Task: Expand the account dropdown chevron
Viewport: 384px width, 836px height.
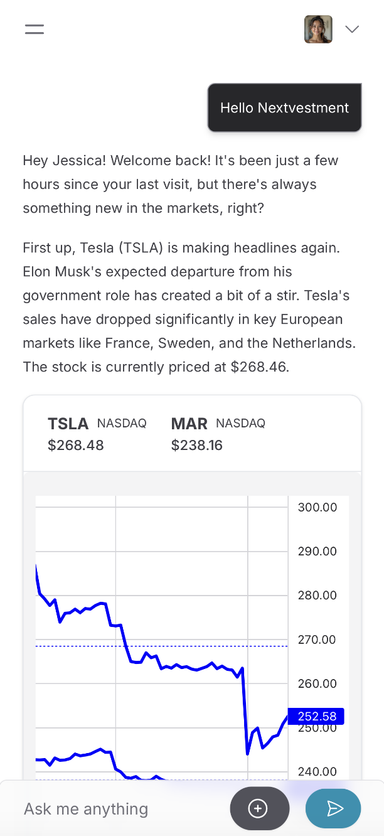Action: tap(352, 29)
